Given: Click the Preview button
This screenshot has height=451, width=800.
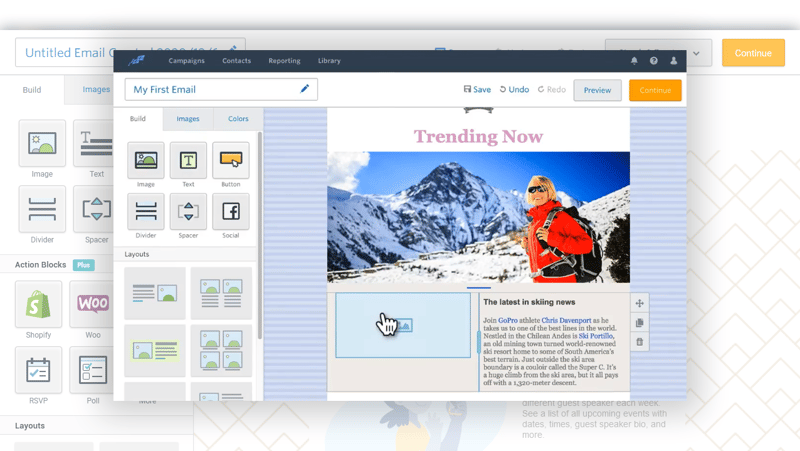Looking at the screenshot, I should coord(597,90).
